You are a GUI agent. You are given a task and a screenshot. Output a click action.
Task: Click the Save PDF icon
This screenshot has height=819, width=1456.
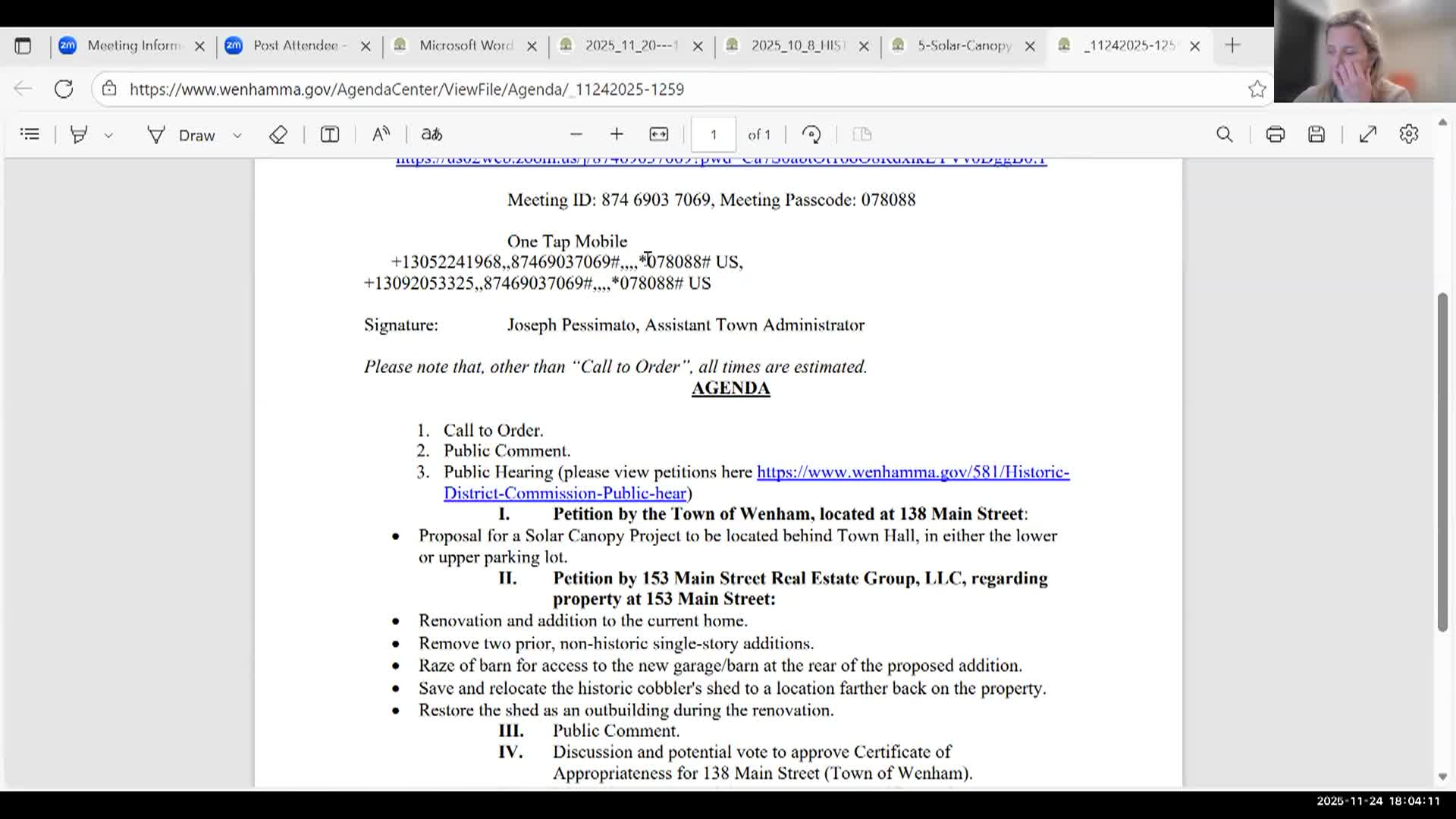click(1316, 134)
